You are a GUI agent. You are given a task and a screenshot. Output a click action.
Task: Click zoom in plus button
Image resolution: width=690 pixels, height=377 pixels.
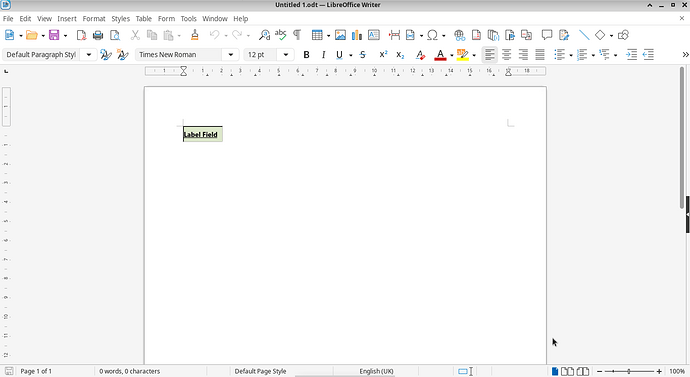659,371
